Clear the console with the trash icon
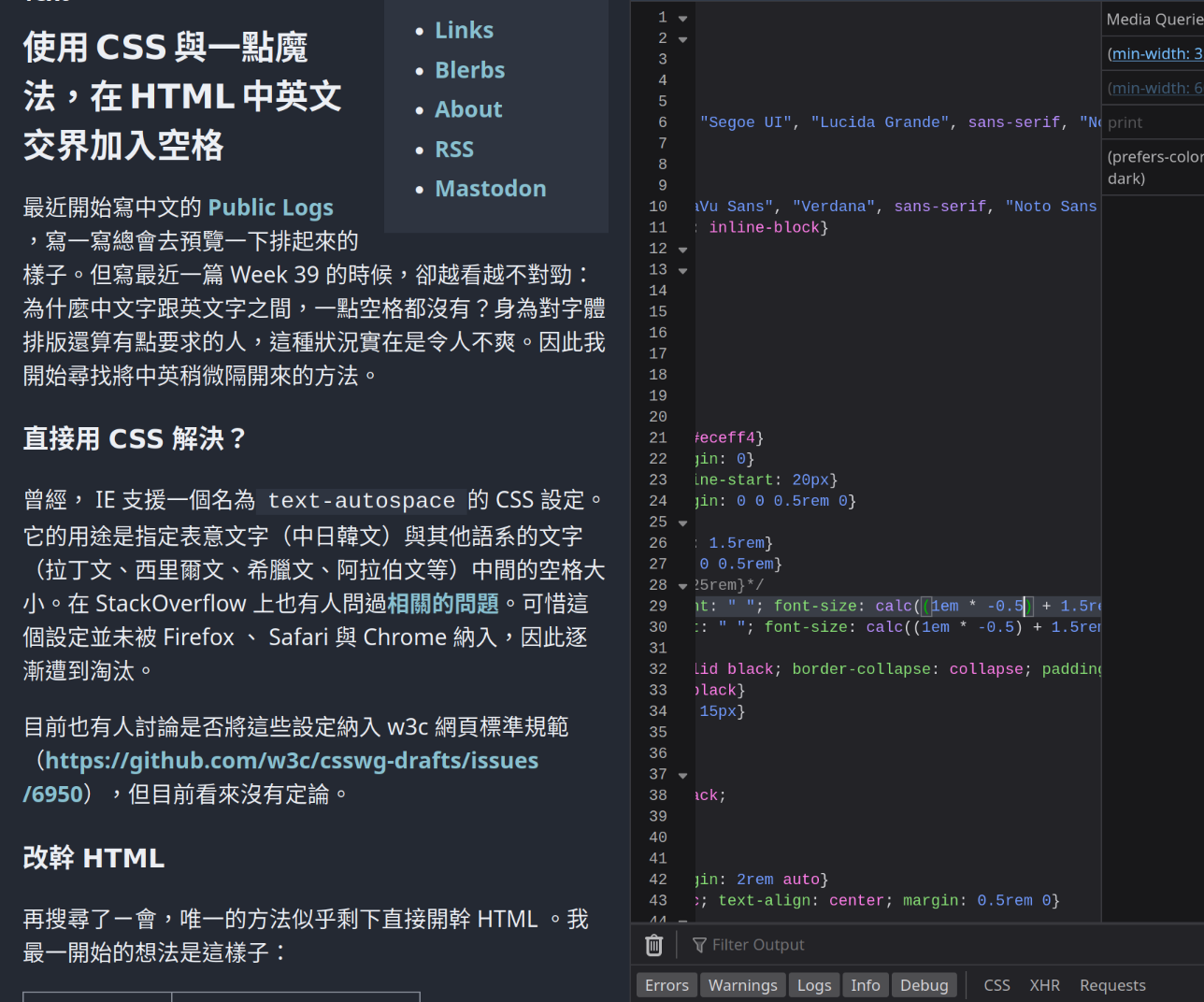The image size is (1204, 1002). click(x=653, y=945)
